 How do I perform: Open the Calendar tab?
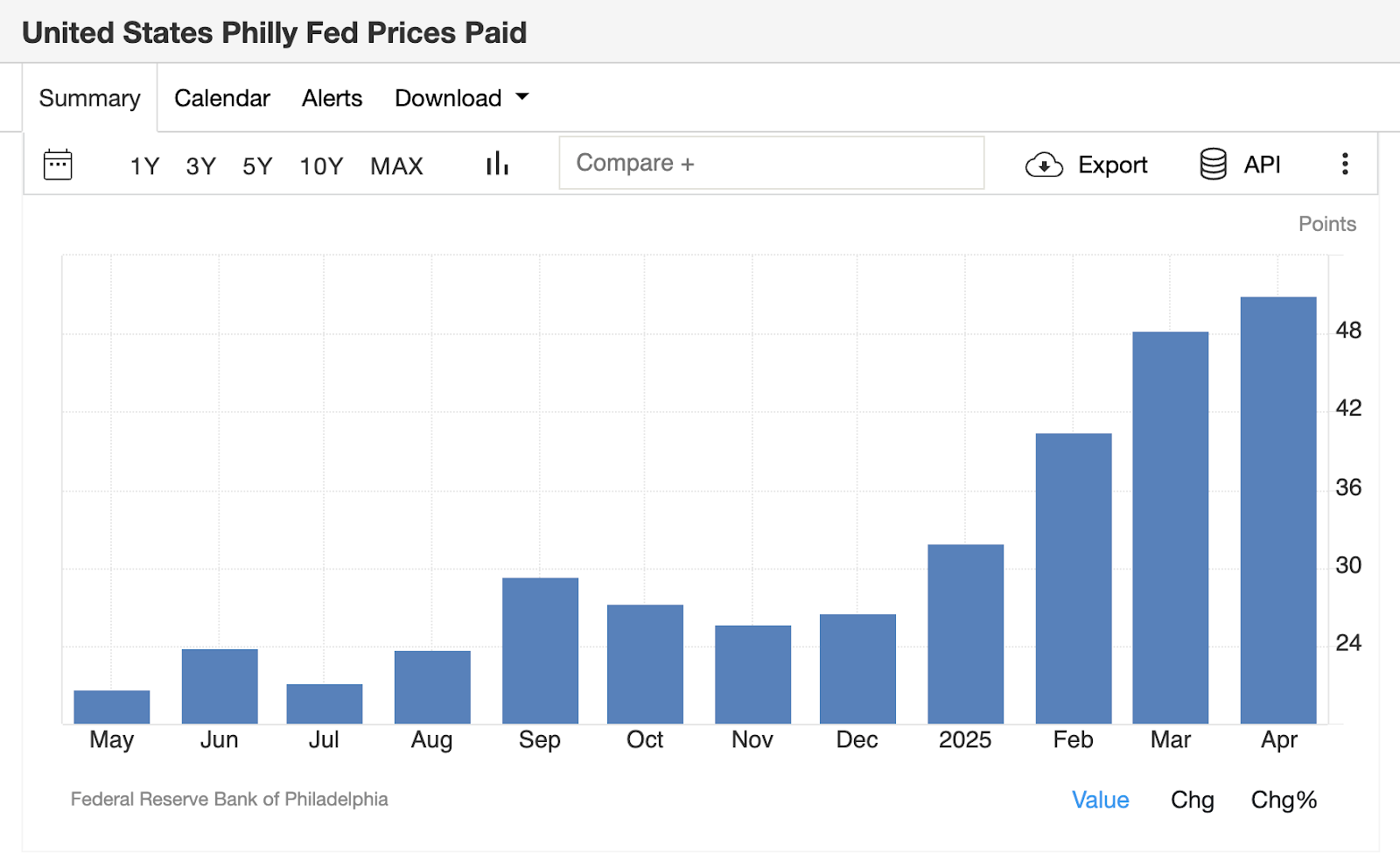(222, 98)
